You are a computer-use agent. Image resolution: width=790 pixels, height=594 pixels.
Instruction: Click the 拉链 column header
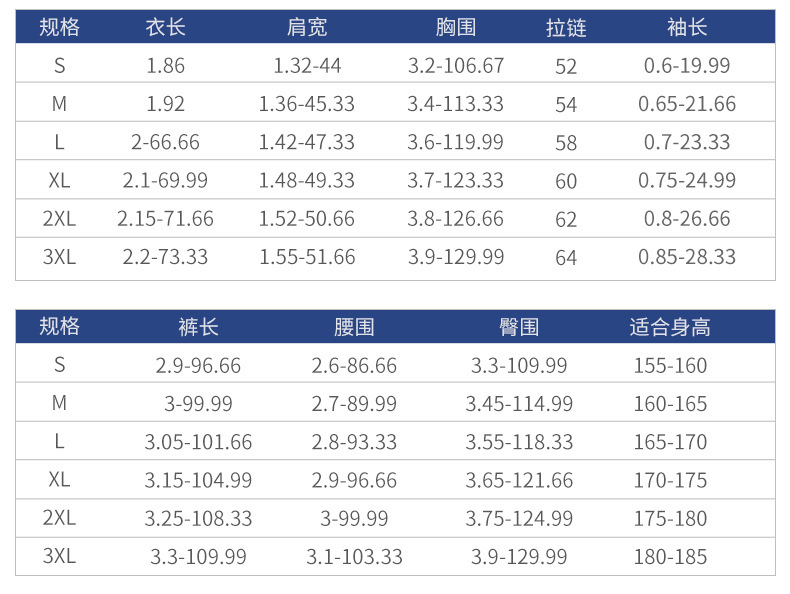tap(566, 28)
